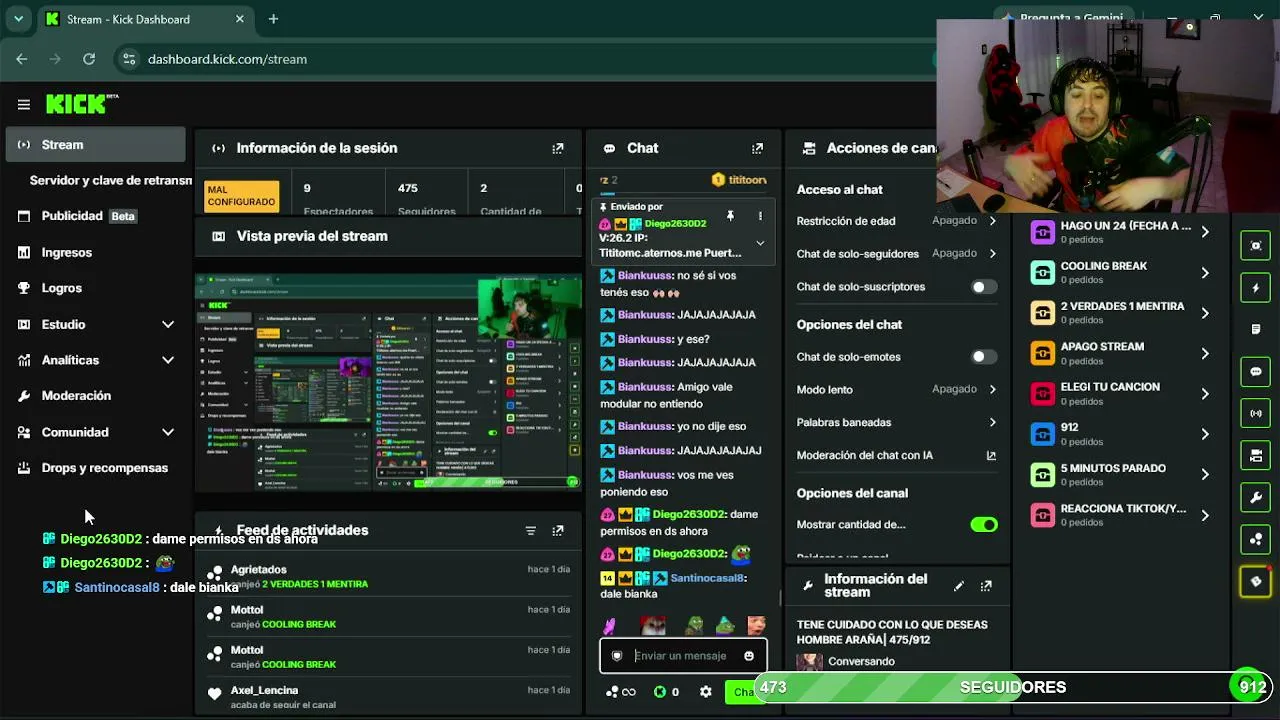Expand the Analíticas sidebar section
The width and height of the screenshot is (1280, 720).
click(168, 360)
